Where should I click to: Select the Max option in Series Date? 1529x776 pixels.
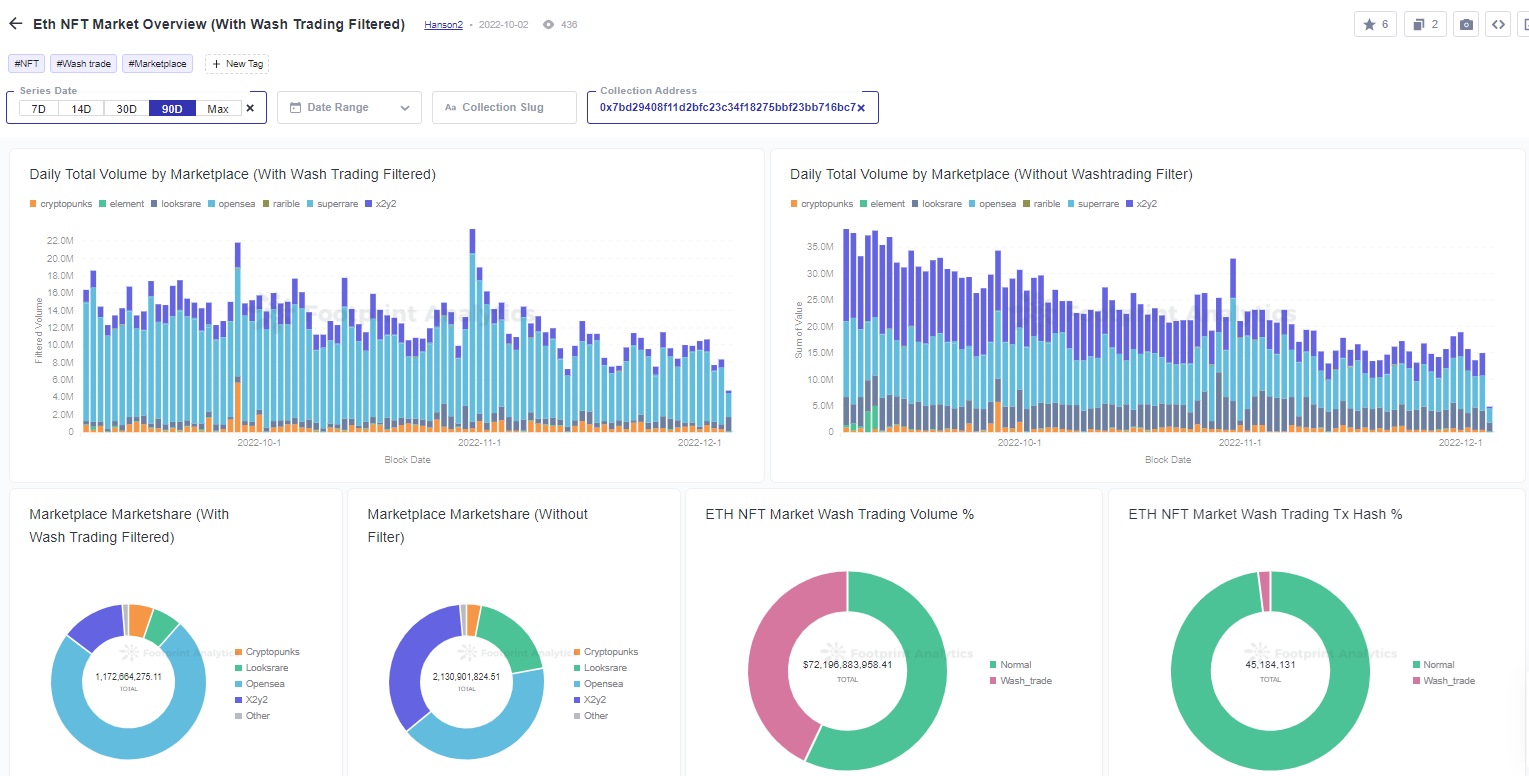217,109
